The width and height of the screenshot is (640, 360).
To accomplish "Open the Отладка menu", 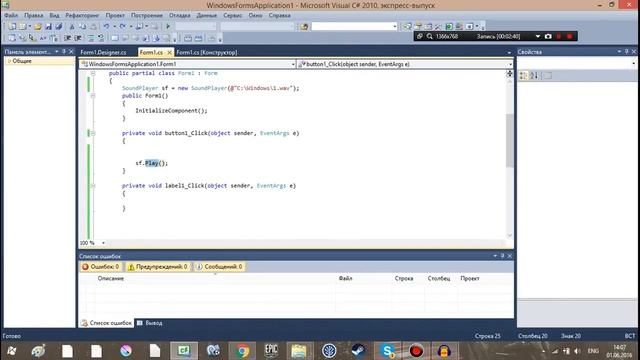I will [x=180, y=15].
